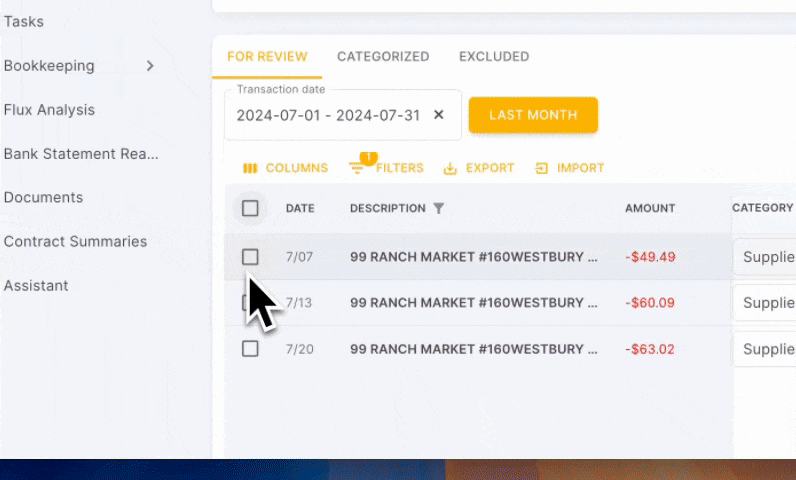Open Flux Analysis from the sidebar
The height and width of the screenshot is (480, 796).
pyautogui.click(x=49, y=110)
